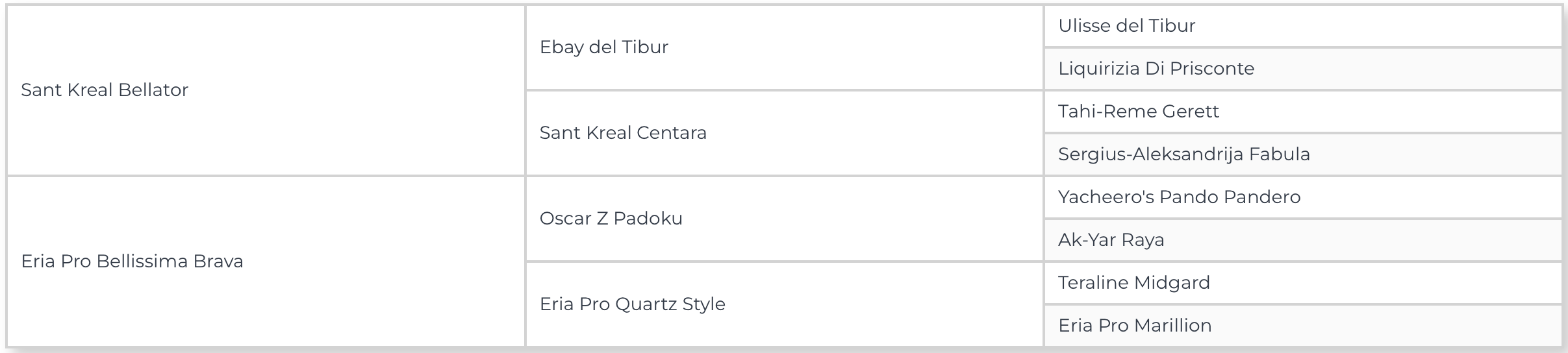
Task: Click the word Centara in middle column
Action: [x=671, y=132]
